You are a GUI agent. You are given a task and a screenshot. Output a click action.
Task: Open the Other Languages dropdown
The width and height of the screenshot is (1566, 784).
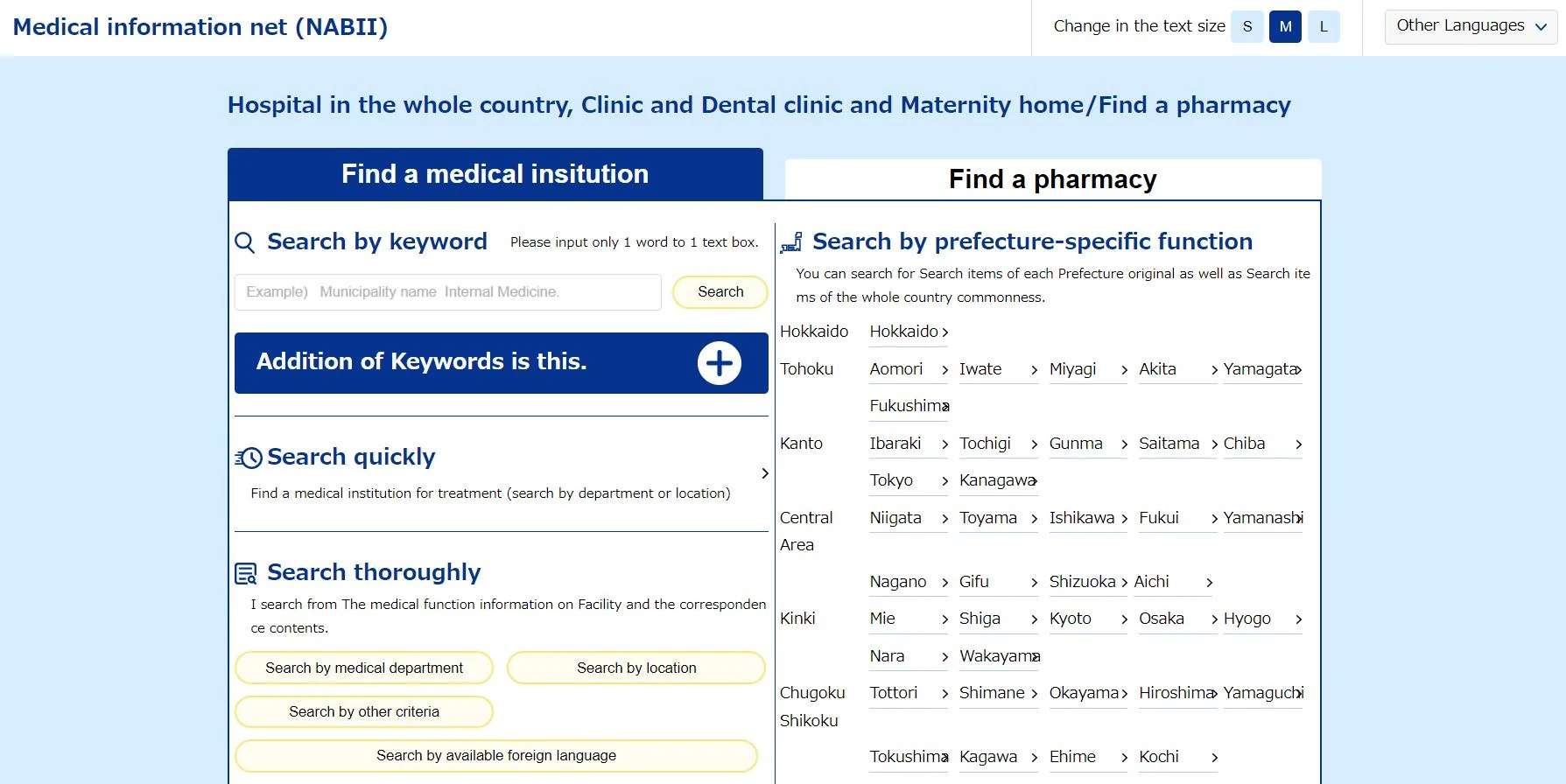[1471, 26]
